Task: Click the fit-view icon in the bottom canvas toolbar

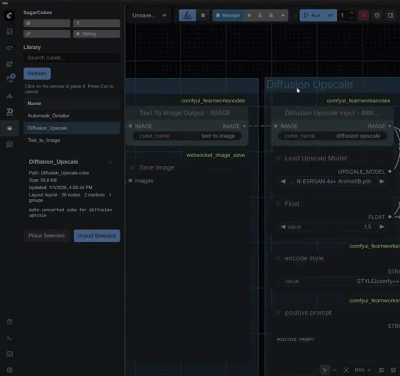Action: coord(347,370)
